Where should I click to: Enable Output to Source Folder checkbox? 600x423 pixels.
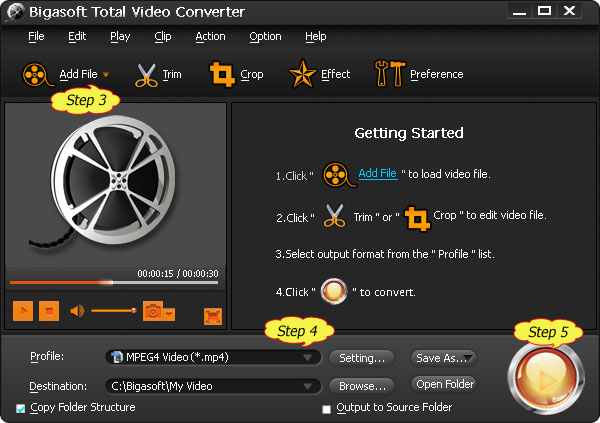(x=326, y=409)
